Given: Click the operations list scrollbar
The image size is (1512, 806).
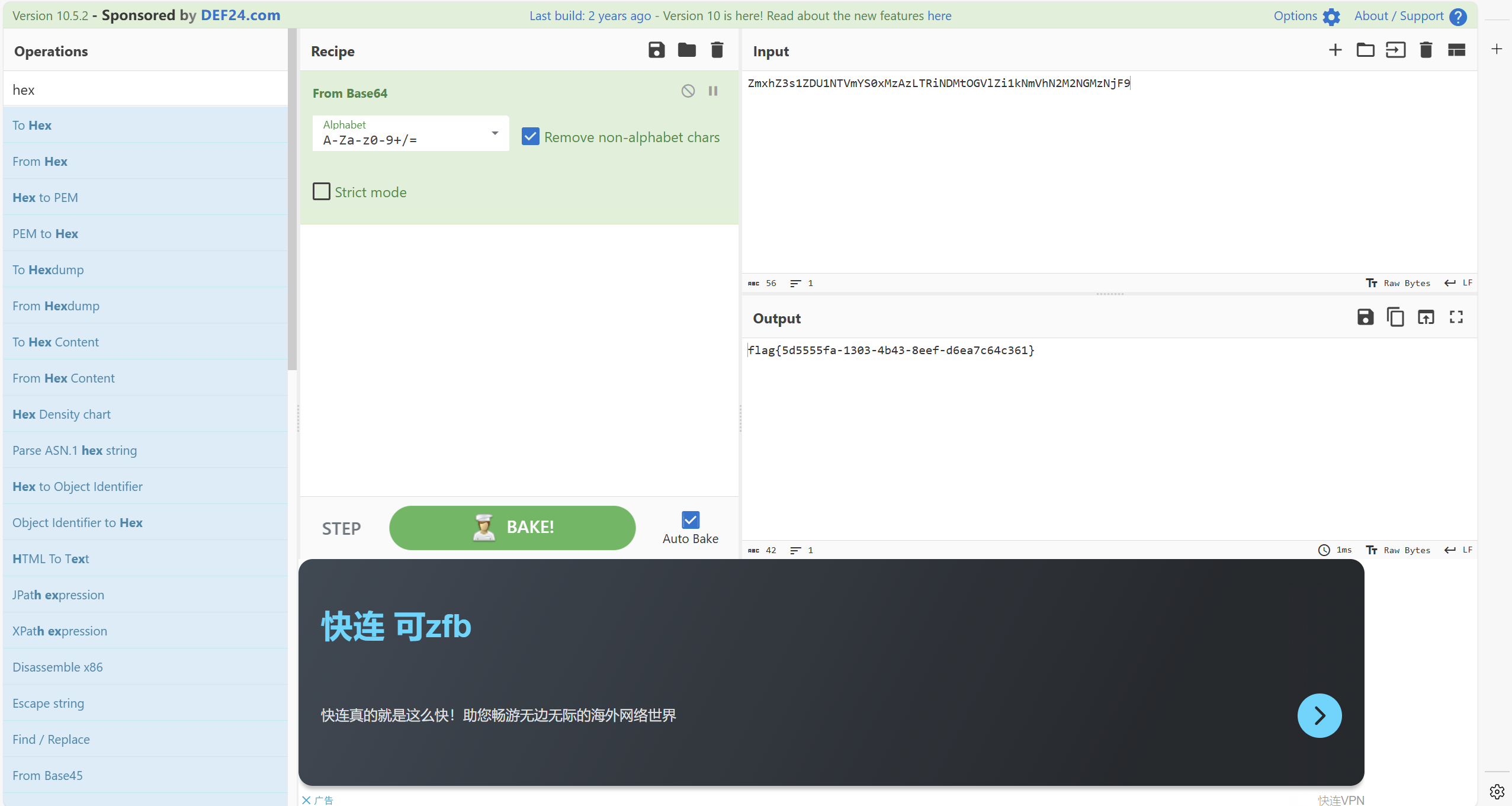Looking at the screenshot, I should pos(292,200).
